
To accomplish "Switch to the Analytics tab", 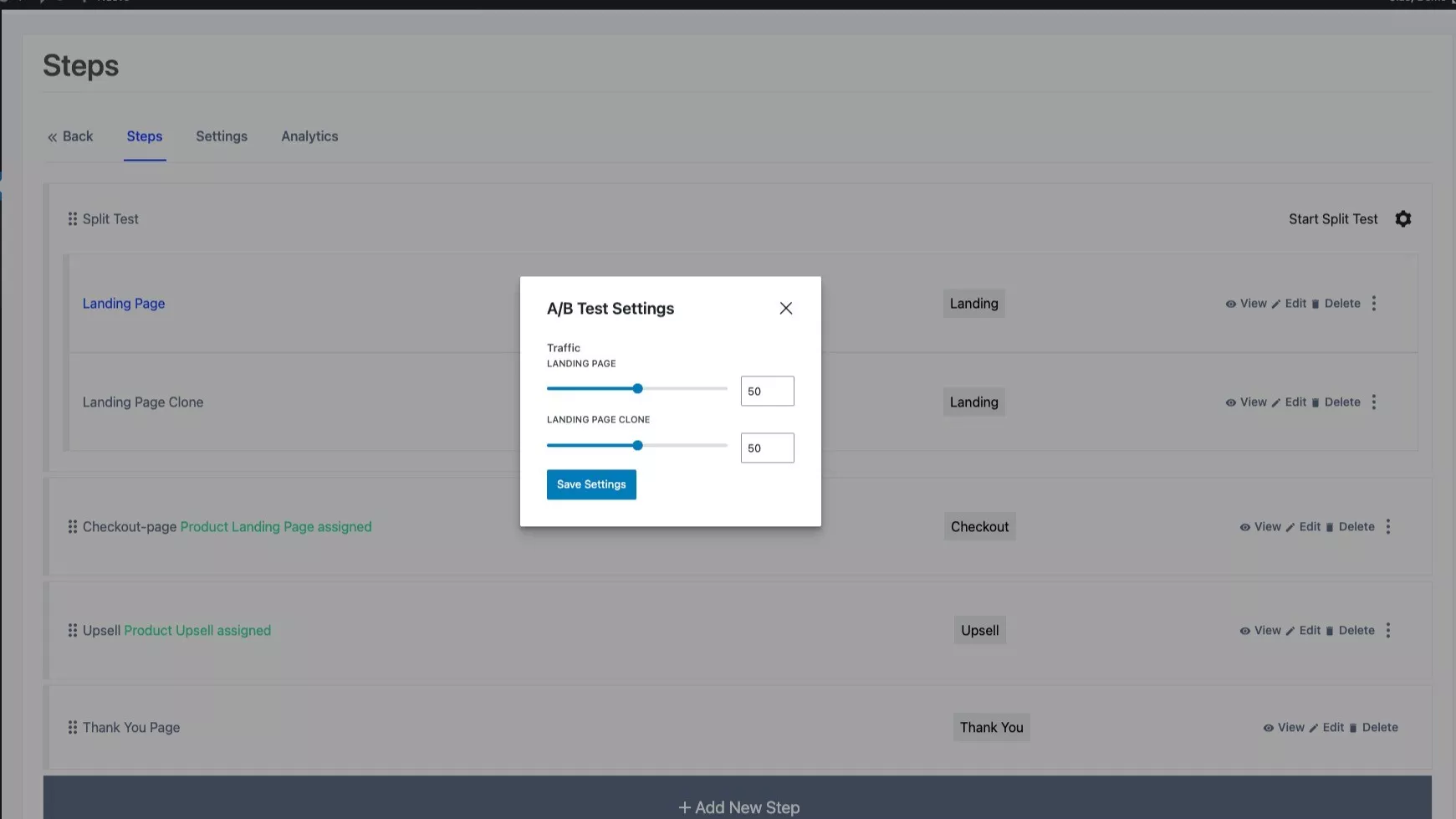I will (x=309, y=136).
